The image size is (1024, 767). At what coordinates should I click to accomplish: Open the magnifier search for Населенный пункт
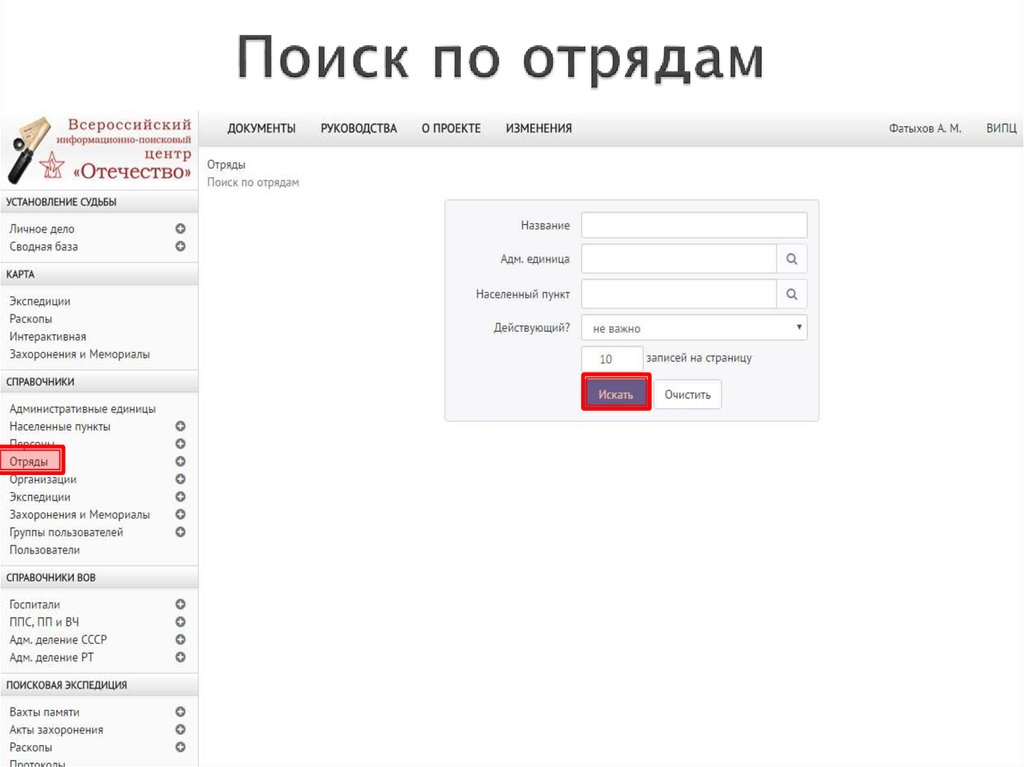(791, 293)
